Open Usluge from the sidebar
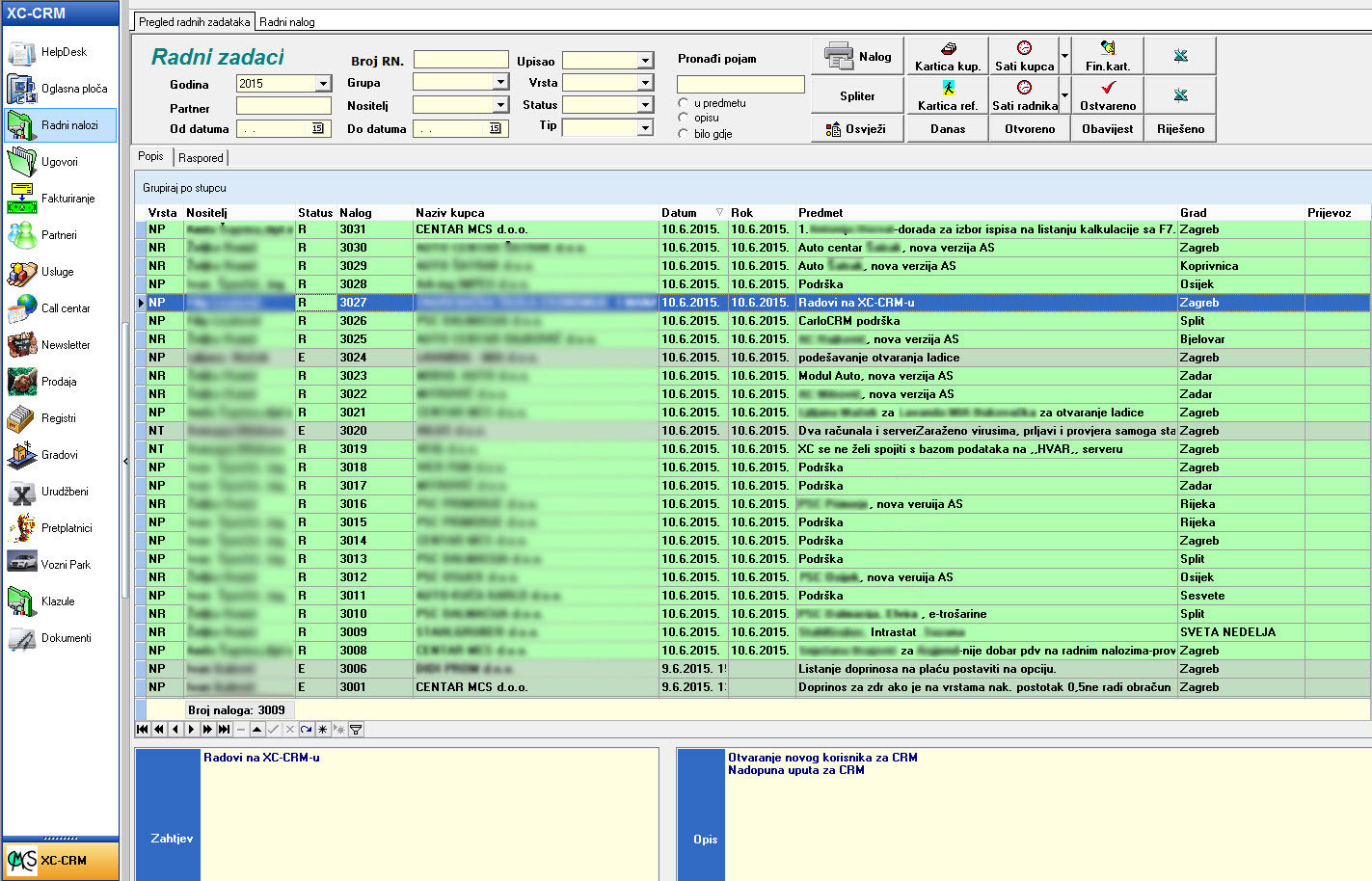Viewport: 1372px width, 881px height. coord(60,272)
